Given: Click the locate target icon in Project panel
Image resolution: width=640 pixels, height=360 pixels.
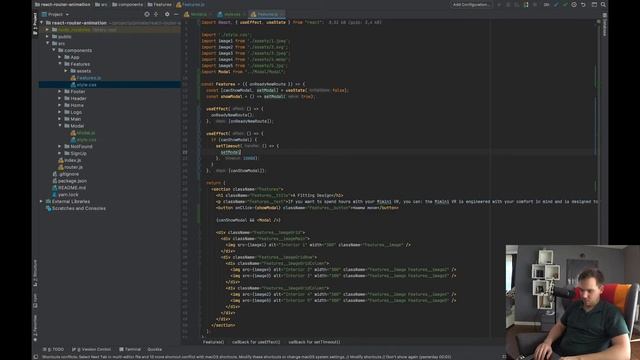Looking at the screenshot, I should (x=147, y=14).
